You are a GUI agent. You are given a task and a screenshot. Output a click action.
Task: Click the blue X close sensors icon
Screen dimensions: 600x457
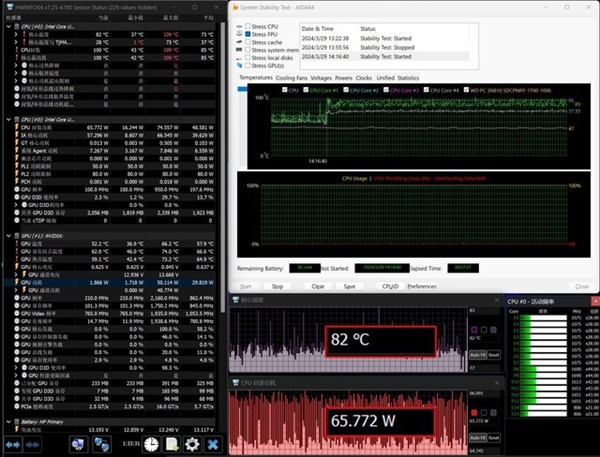[213, 443]
